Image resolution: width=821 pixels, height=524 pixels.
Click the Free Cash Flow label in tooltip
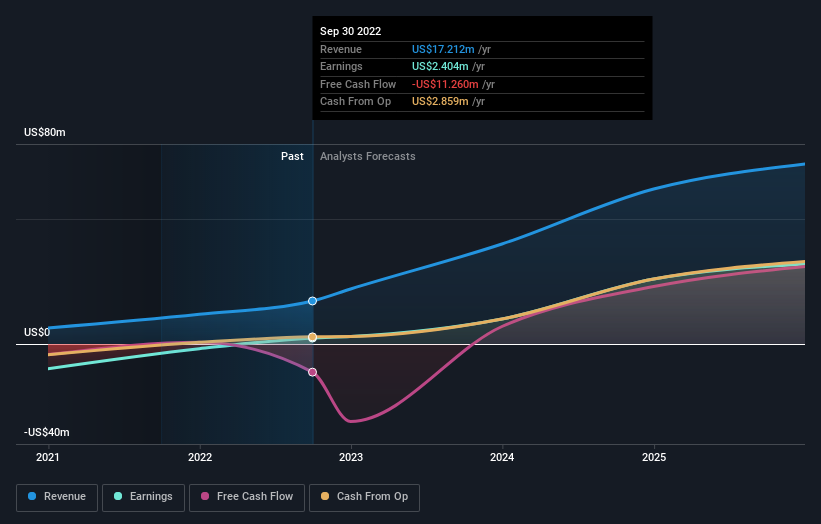tap(358, 84)
